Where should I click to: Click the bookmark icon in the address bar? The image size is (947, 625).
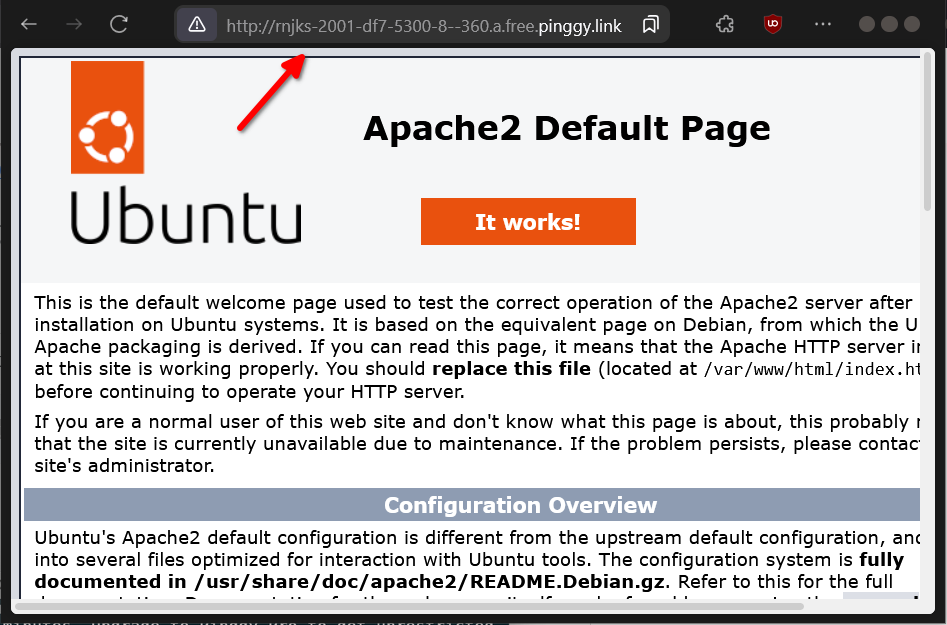click(x=650, y=25)
